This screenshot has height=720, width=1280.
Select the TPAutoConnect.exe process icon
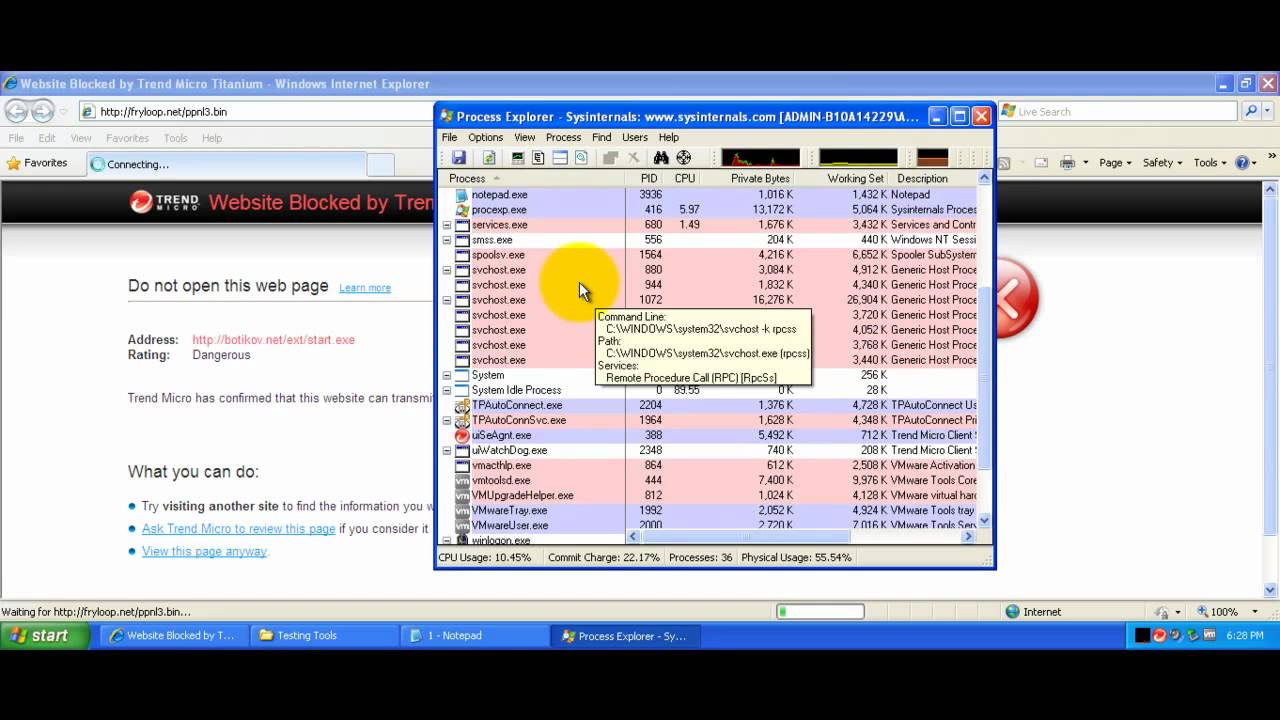[462, 405]
